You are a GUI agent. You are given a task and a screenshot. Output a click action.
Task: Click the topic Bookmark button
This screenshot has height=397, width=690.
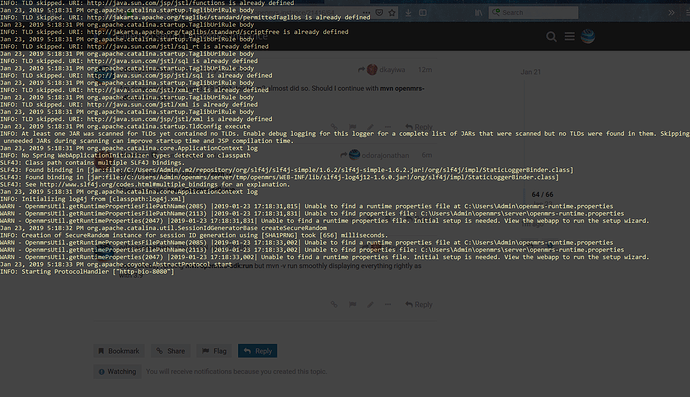[x=119, y=351]
